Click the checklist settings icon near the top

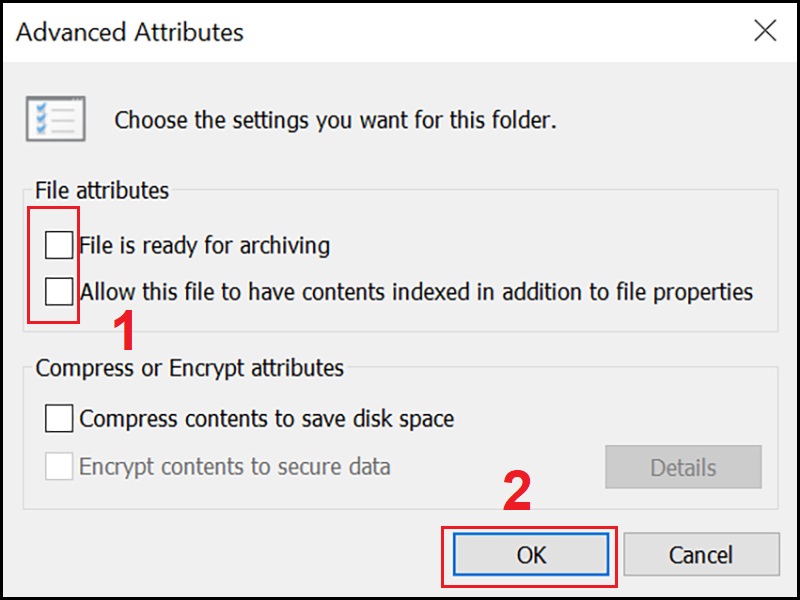click(56, 119)
